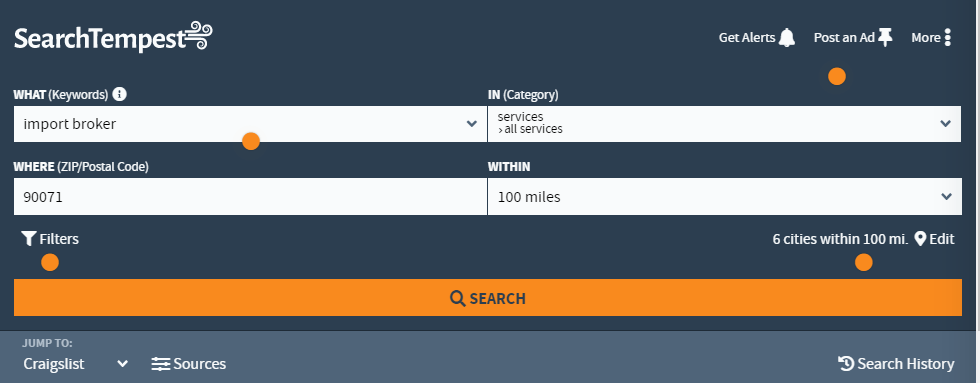The width and height of the screenshot is (980, 383).
Task: Click the keywords info icon
Action: (119, 94)
